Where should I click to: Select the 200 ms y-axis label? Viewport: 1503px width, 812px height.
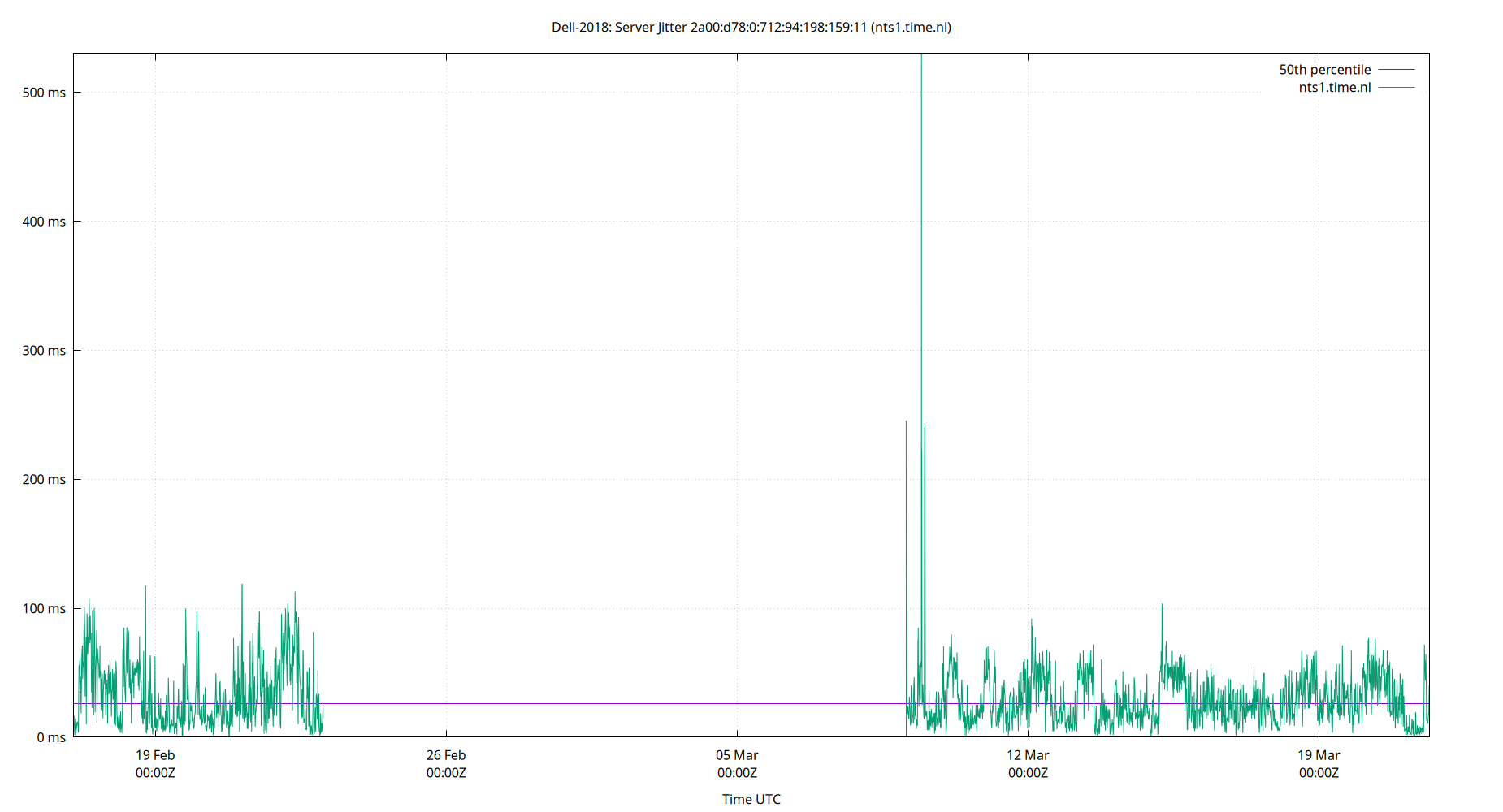click(45, 480)
